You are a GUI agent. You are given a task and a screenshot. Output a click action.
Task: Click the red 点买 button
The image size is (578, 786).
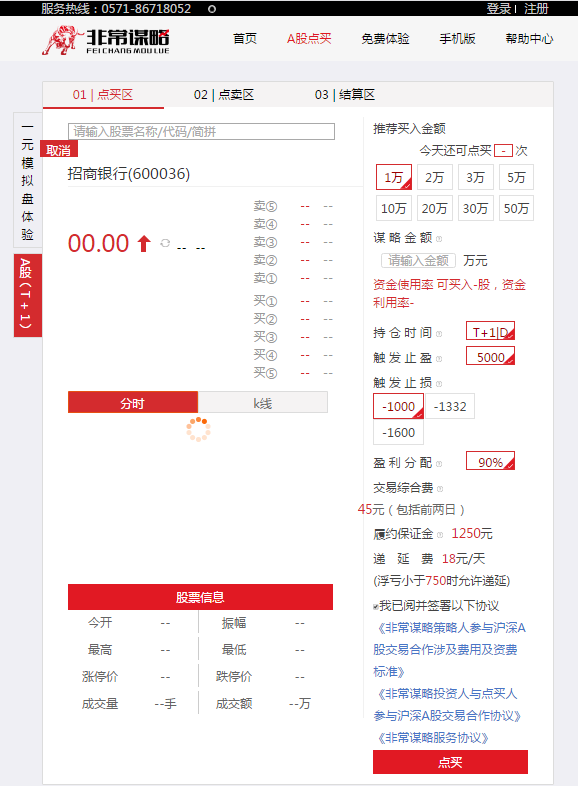pos(450,762)
